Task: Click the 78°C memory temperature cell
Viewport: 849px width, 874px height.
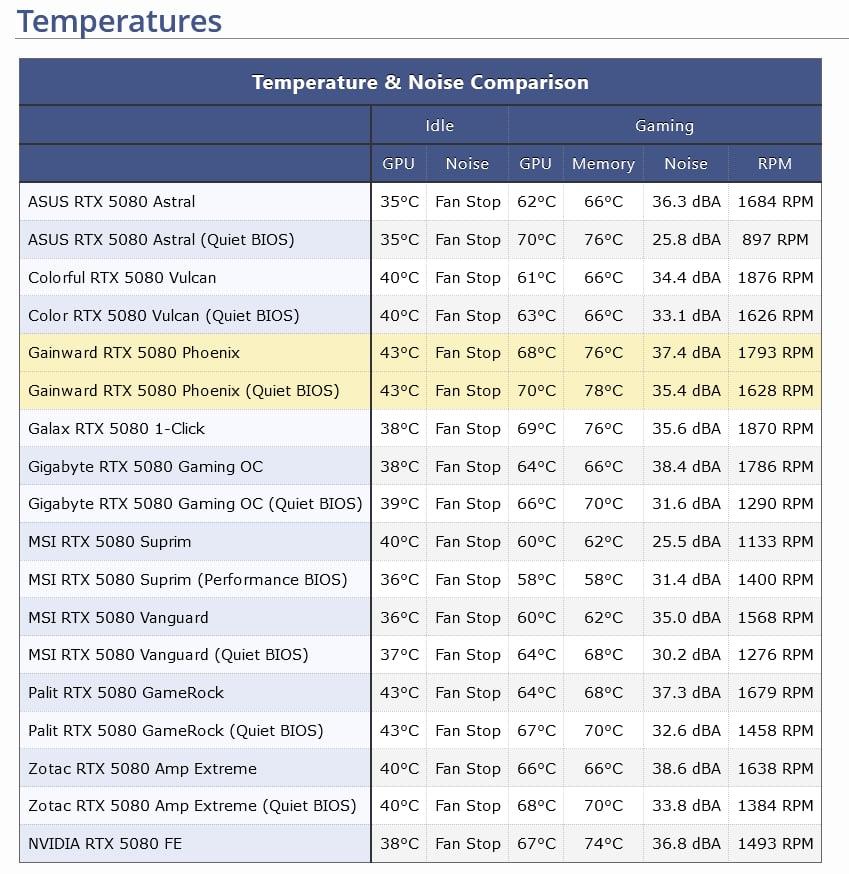Action: [603, 391]
